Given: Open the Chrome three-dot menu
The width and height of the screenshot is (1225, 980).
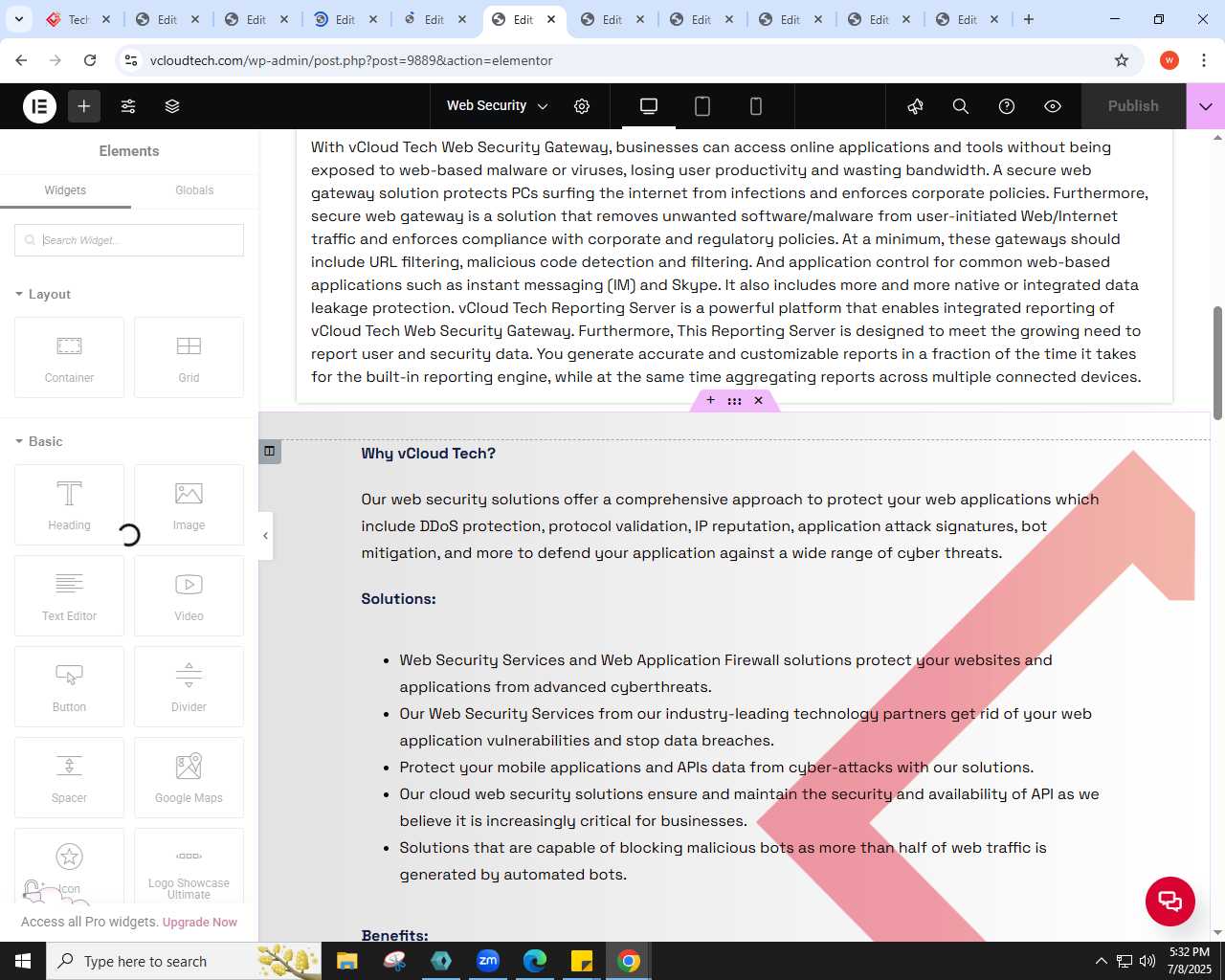Looking at the screenshot, I should click(1203, 60).
